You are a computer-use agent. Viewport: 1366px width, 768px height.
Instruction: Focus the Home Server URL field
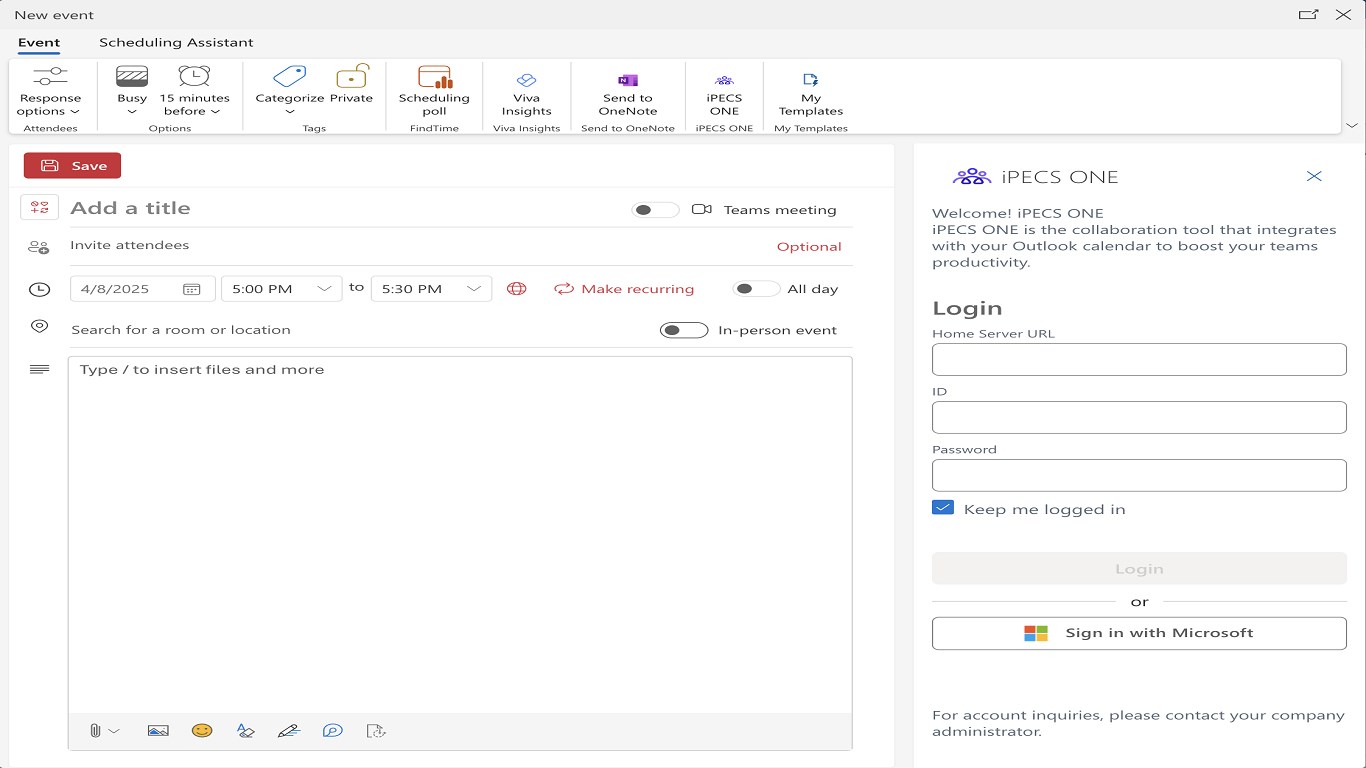[1139, 360]
